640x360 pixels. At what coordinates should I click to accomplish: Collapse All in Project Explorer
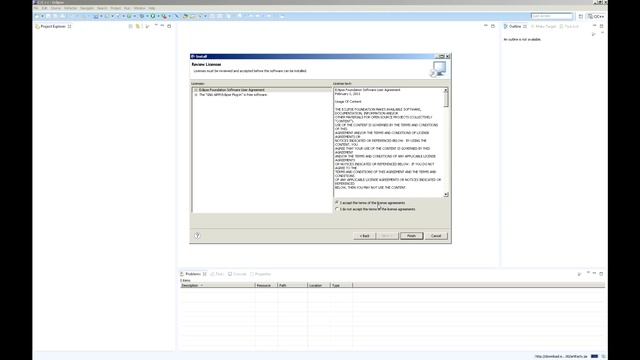click(131, 27)
